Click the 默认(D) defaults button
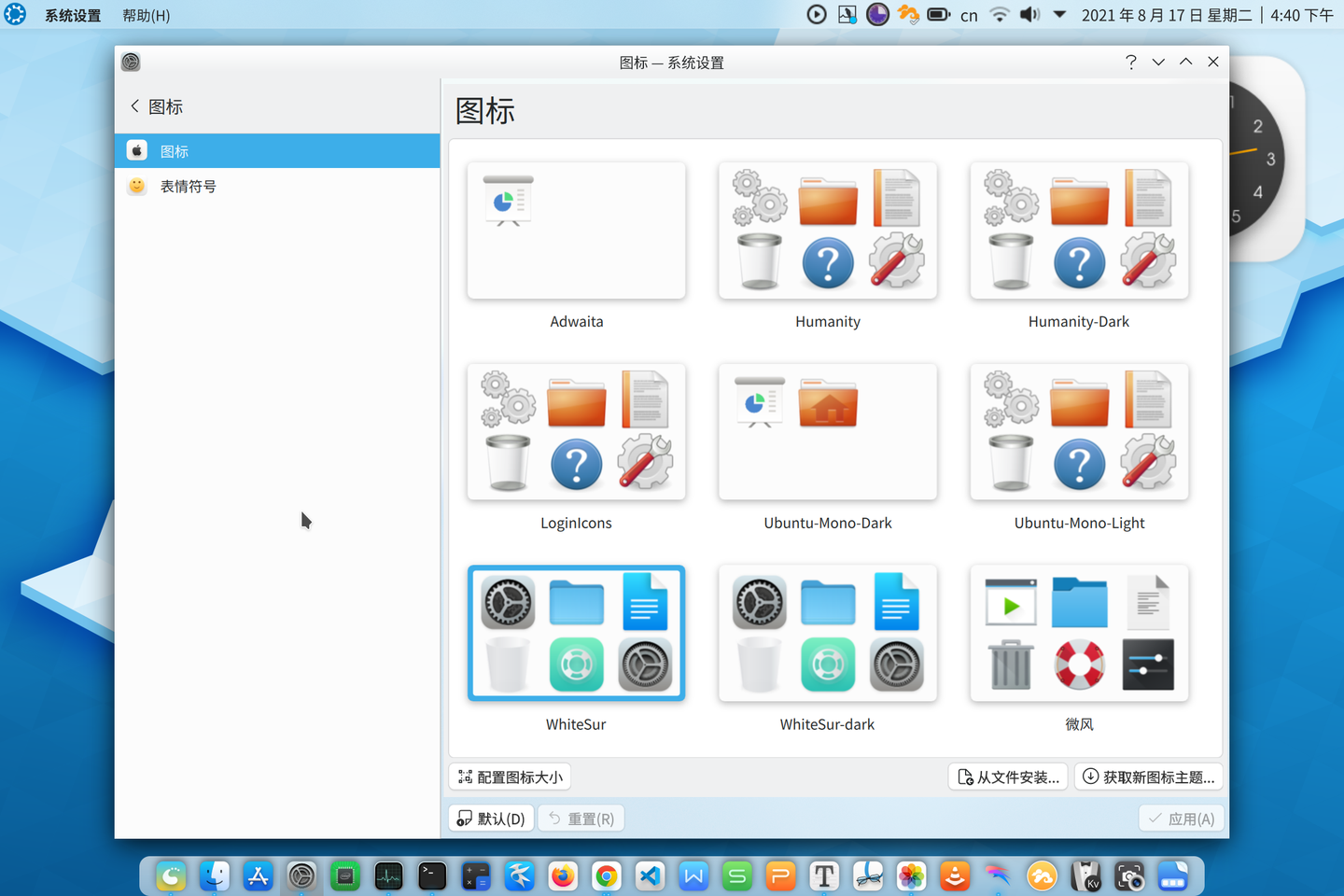Image resolution: width=1344 pixels, height=896 pixels. tap(492, 819)
